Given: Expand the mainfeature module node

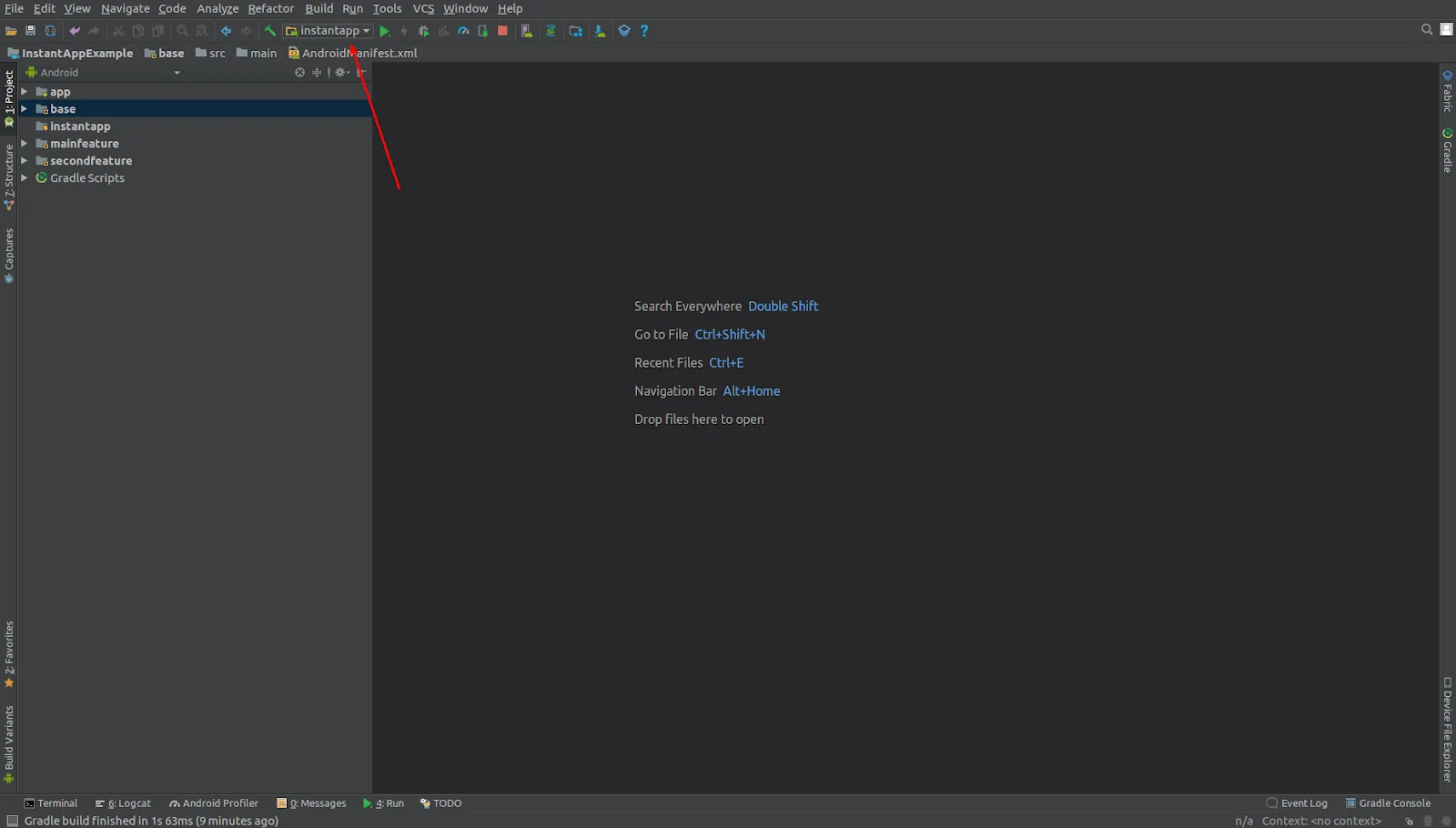Looking at the screenshot, I should pos(25,144).
